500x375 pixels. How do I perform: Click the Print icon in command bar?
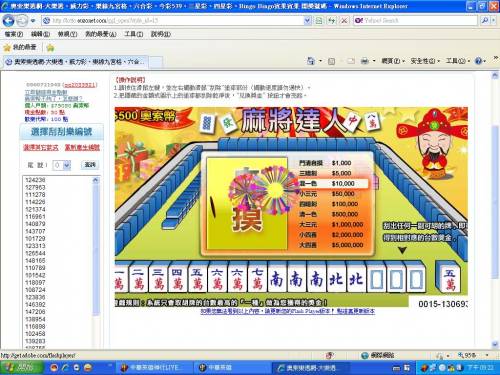(x=365, y=61)
